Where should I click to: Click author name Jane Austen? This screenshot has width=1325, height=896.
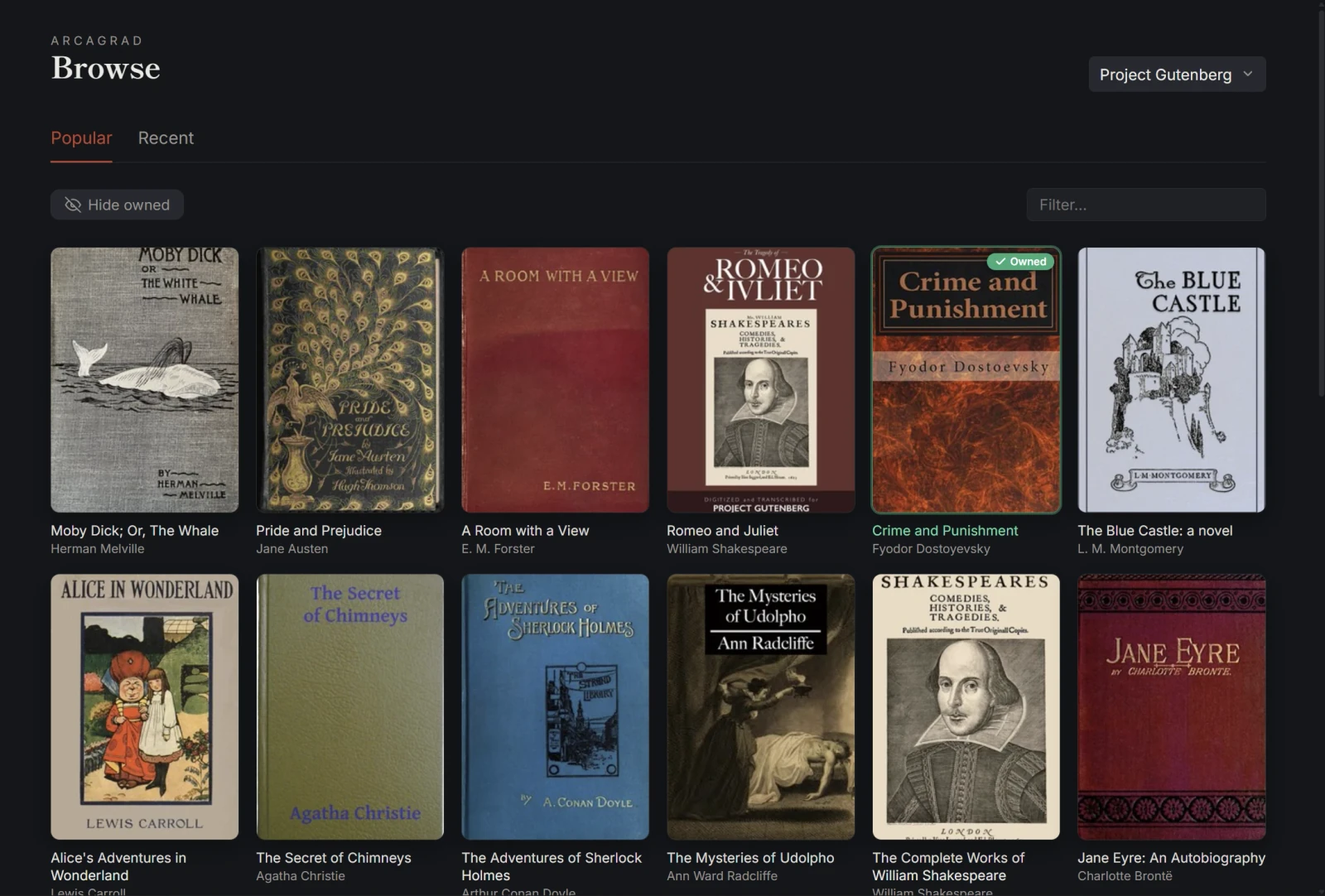coord(291,549)
